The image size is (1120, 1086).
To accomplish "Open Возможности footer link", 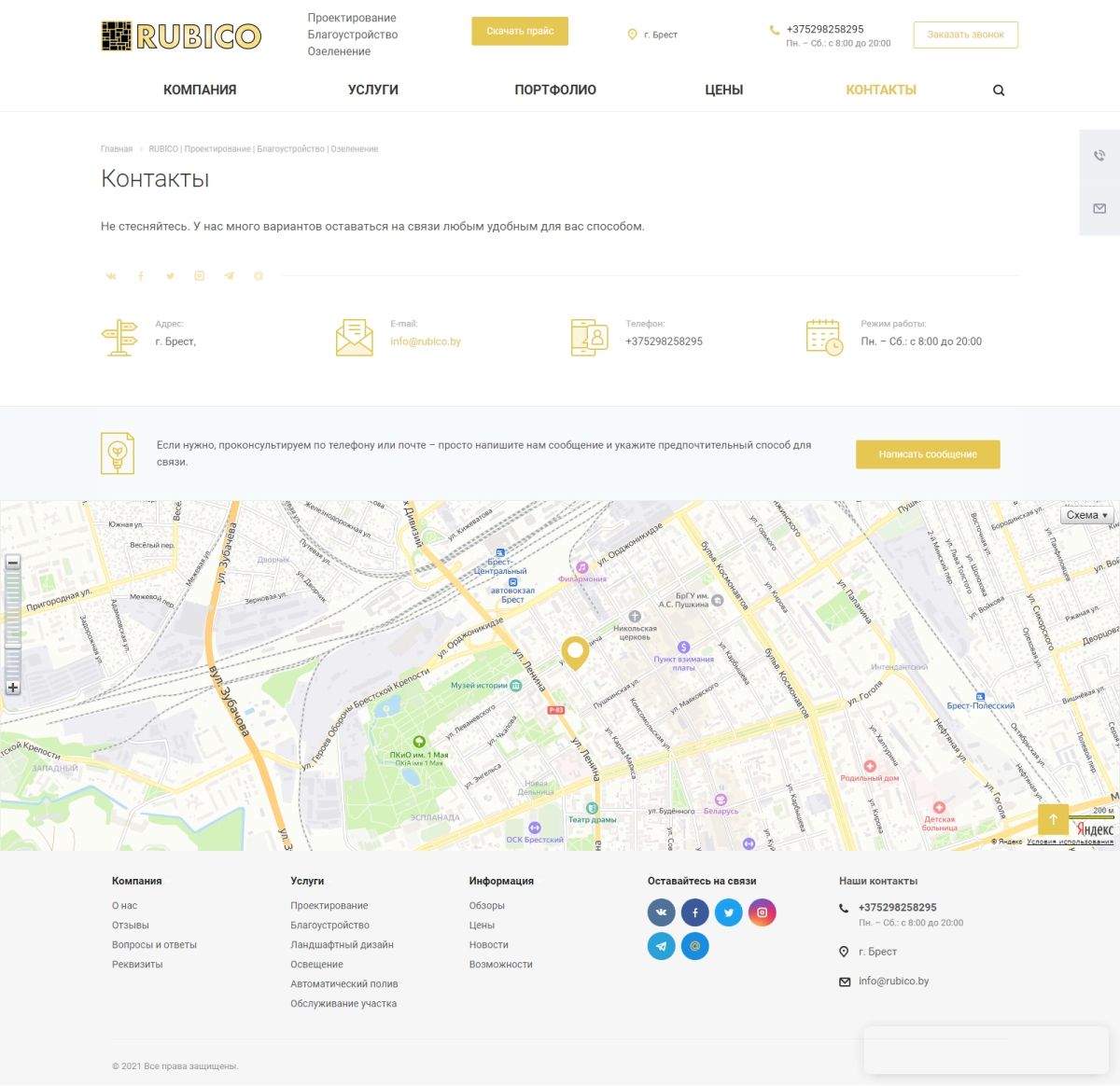I will coord(501,965).
